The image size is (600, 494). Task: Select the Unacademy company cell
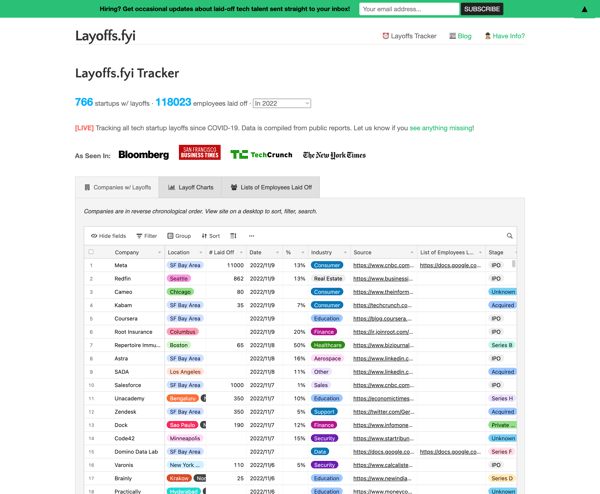click(x=129, y=398)
